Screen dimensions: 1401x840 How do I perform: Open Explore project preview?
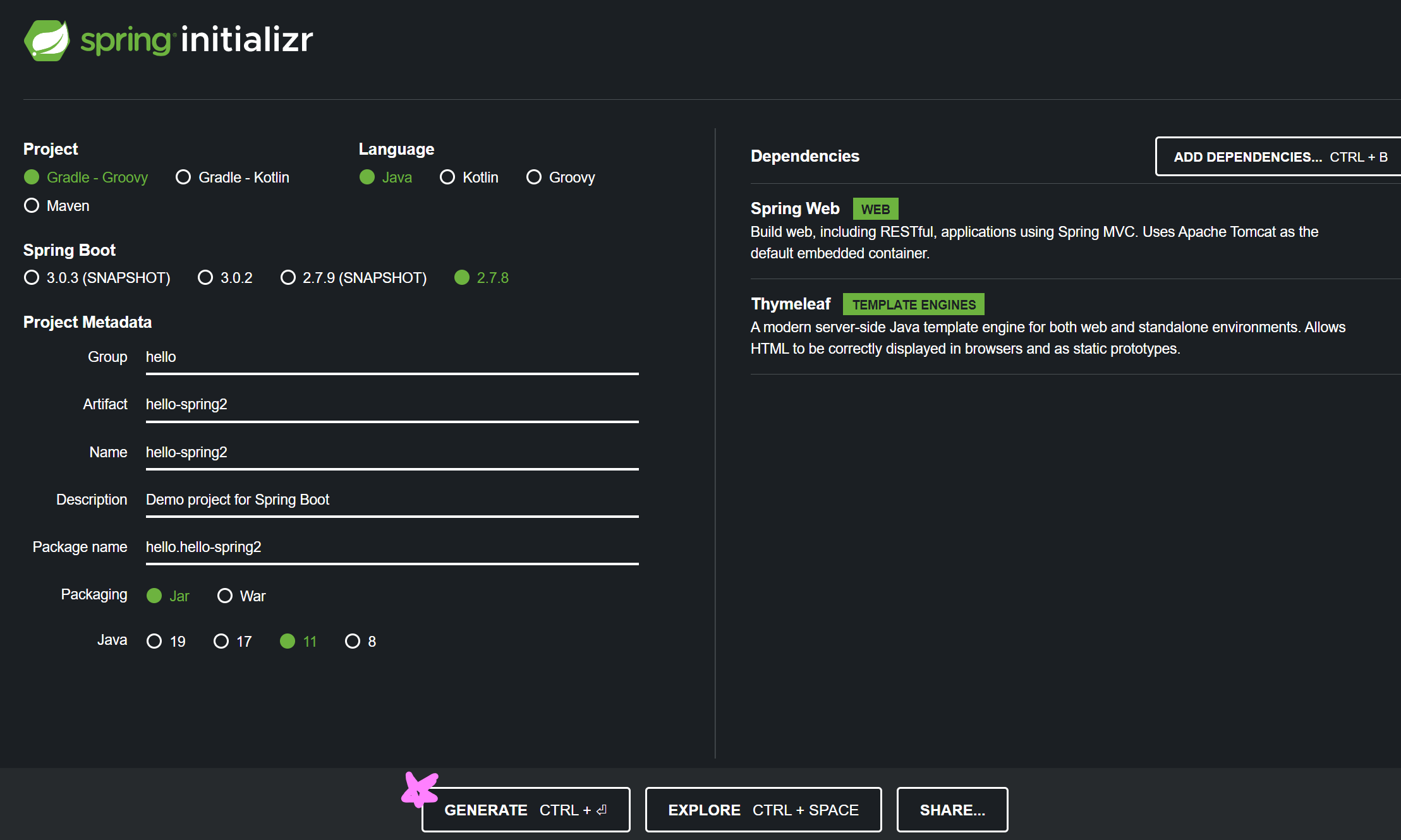763,810
